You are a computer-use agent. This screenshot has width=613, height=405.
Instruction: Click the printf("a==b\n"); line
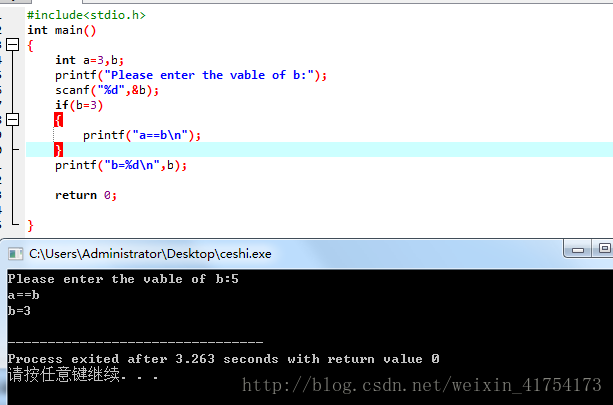[x=142, y=135]
